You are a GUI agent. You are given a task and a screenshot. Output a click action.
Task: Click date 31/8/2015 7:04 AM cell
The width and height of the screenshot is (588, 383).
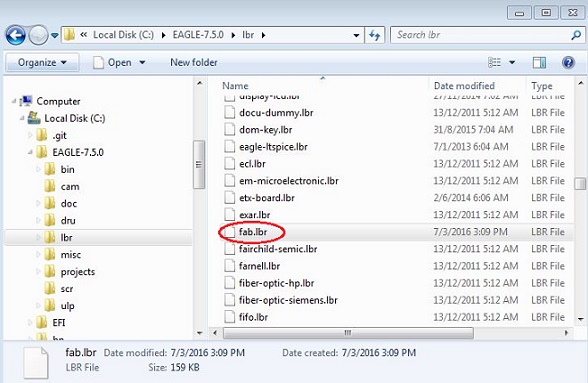point(473,130)
